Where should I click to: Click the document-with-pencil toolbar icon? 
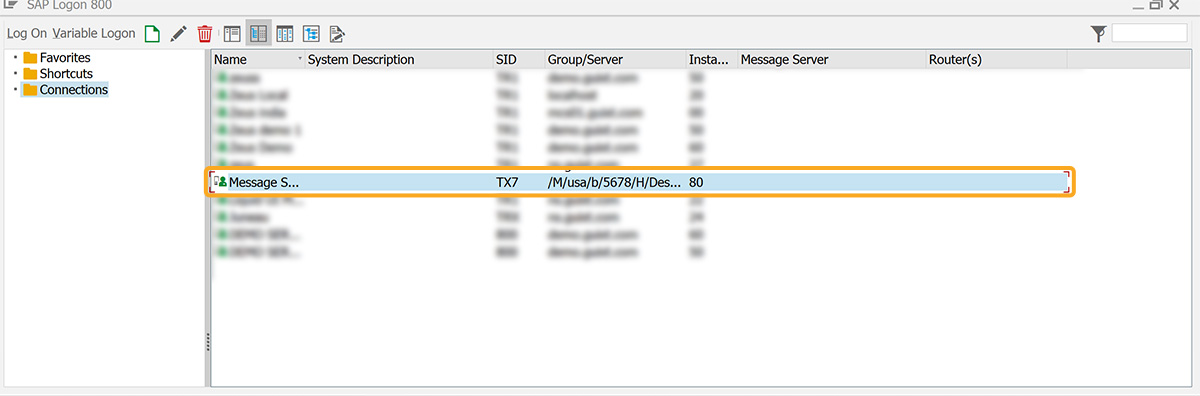click(x=337, y=34)
